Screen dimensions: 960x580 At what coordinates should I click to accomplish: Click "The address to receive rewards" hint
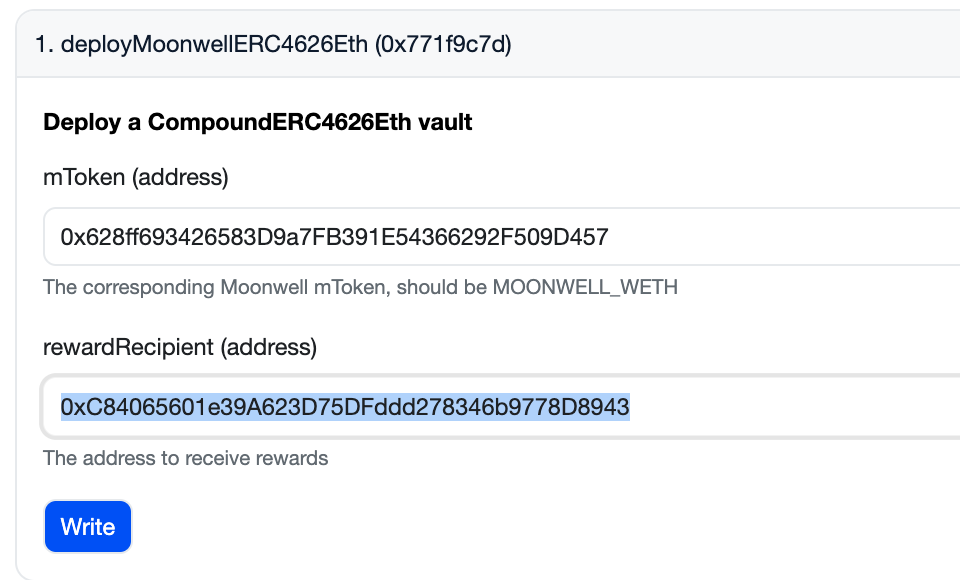185,459
